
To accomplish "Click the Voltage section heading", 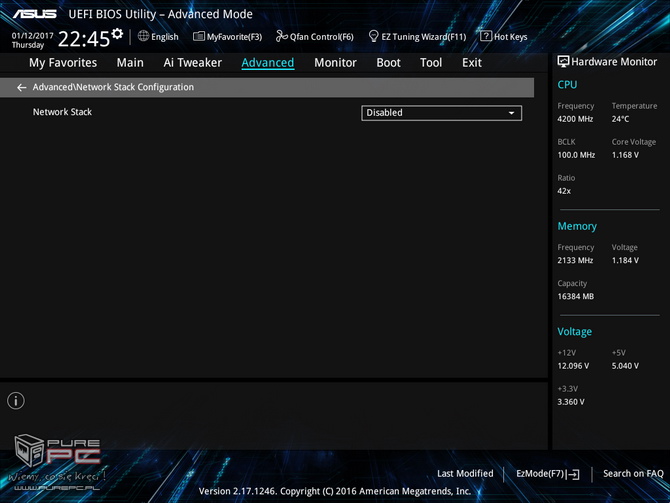I will tap(574, 332).
